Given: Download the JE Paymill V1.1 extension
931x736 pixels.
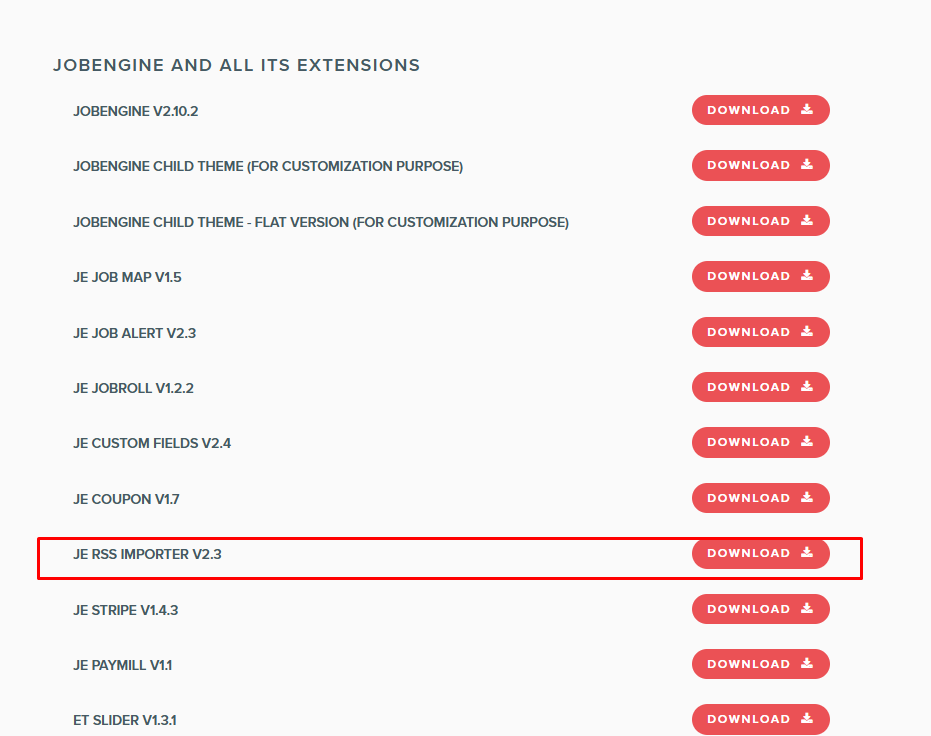Looking at the screenshot, I should (x=760, y=664).
